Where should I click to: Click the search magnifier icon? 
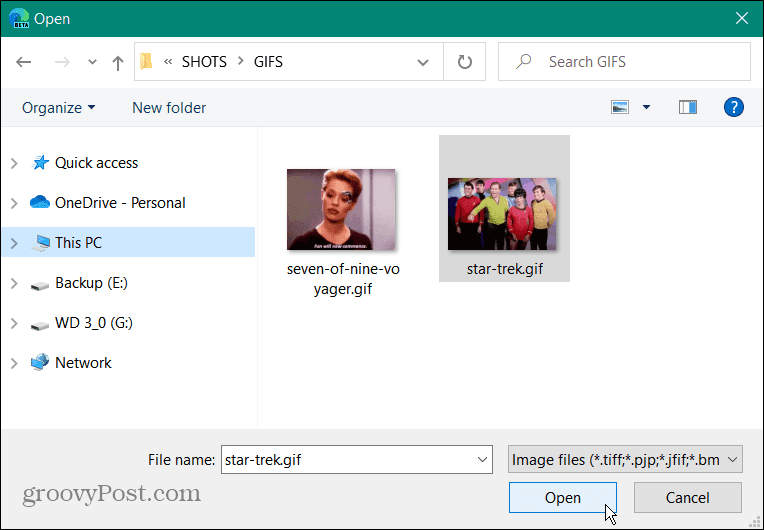click(x=523, y=61)
